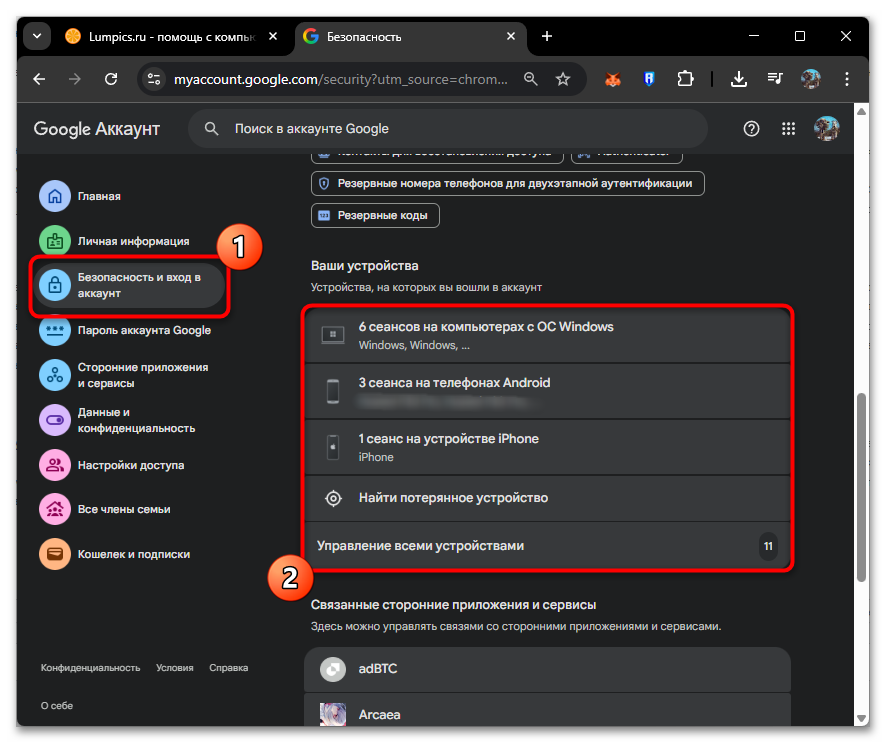Screen dimensions: 886x743
Task: Close the Lumpics.ru tab
Action: (273, 36)
